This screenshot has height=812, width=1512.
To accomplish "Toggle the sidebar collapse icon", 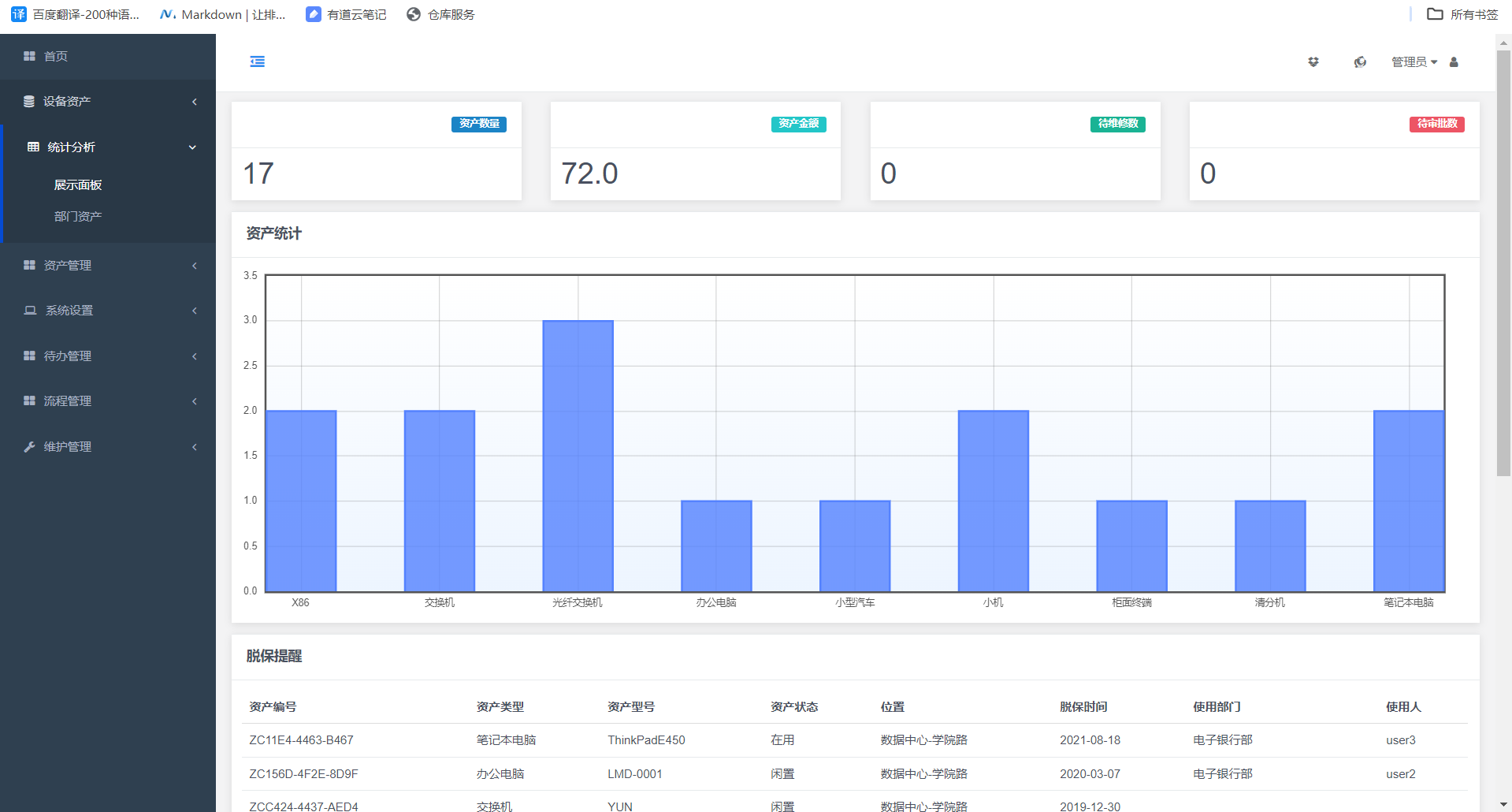I will [258, 61].
